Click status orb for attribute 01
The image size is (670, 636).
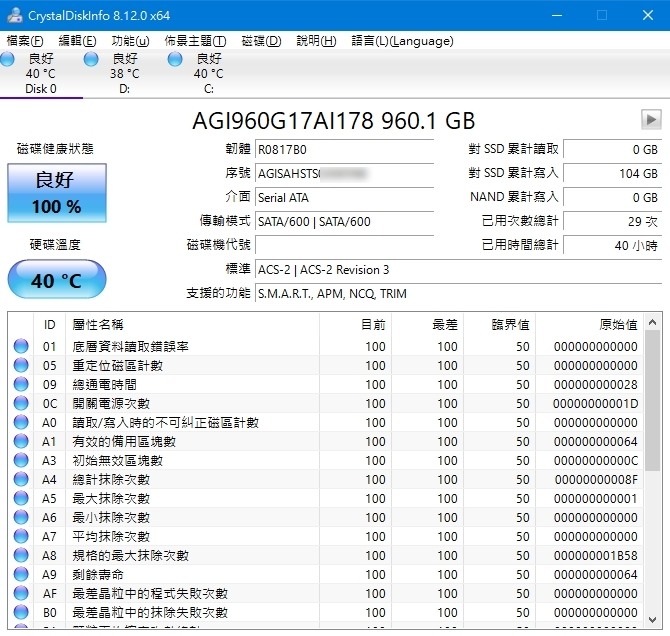point(21,346)
